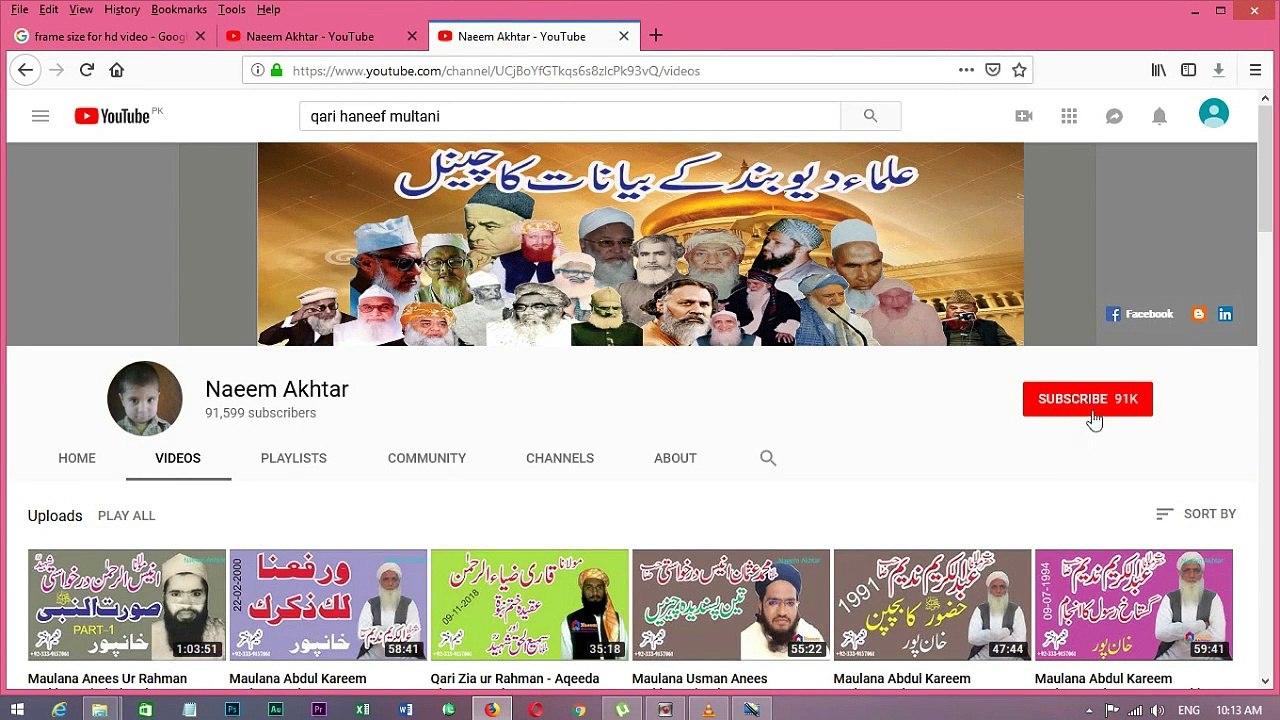
Task: Open the Sort By dropdown
Action: pyautogui.click(x=1196, y=514)
